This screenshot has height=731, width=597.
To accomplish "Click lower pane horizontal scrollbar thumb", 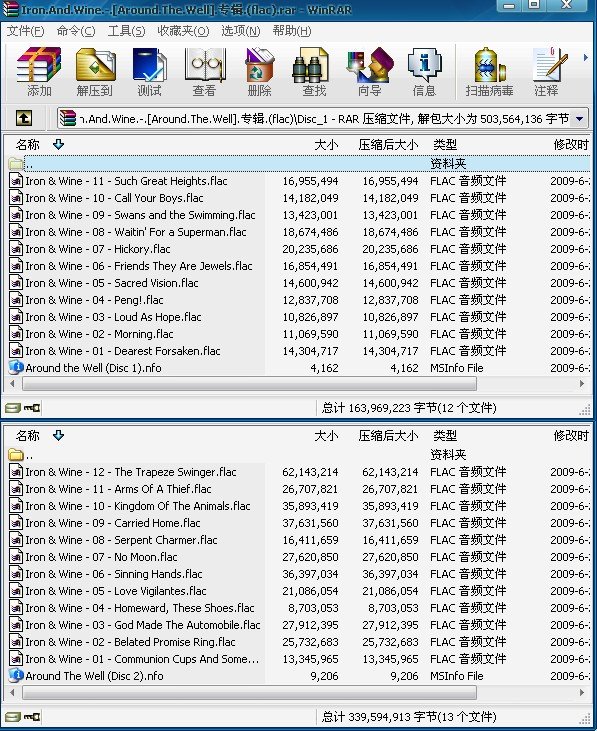I will [249, 692].
